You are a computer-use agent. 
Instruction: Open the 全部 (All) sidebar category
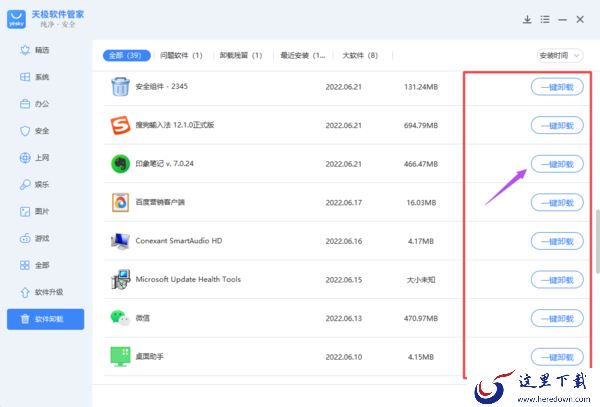[34, 265]
